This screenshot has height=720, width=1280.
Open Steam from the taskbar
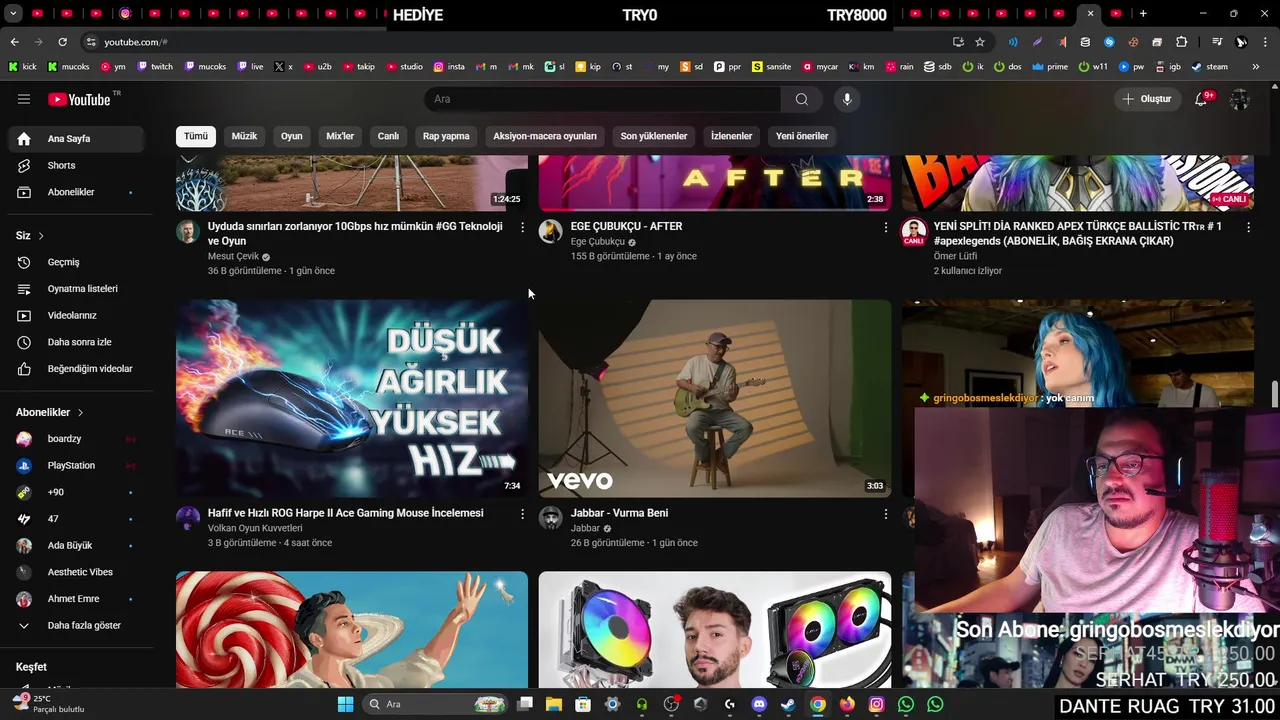(x=788, y=704)
